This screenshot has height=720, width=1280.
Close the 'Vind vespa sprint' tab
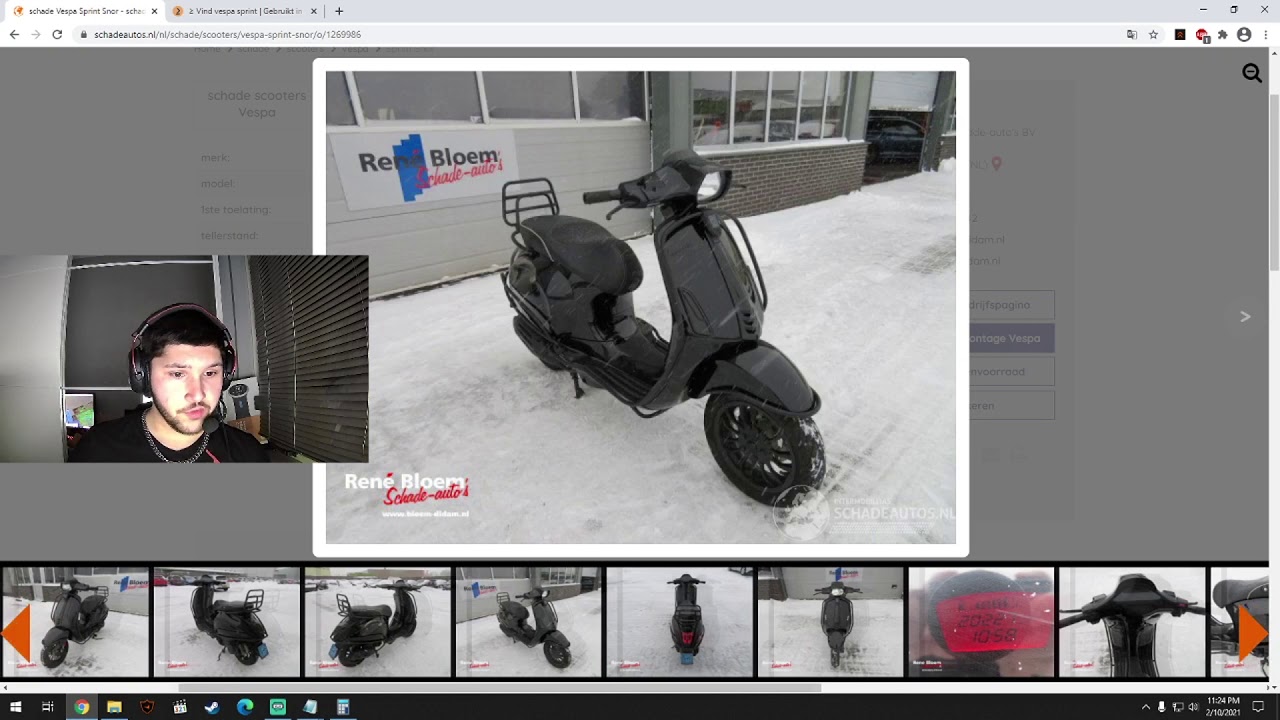(314, 11)
